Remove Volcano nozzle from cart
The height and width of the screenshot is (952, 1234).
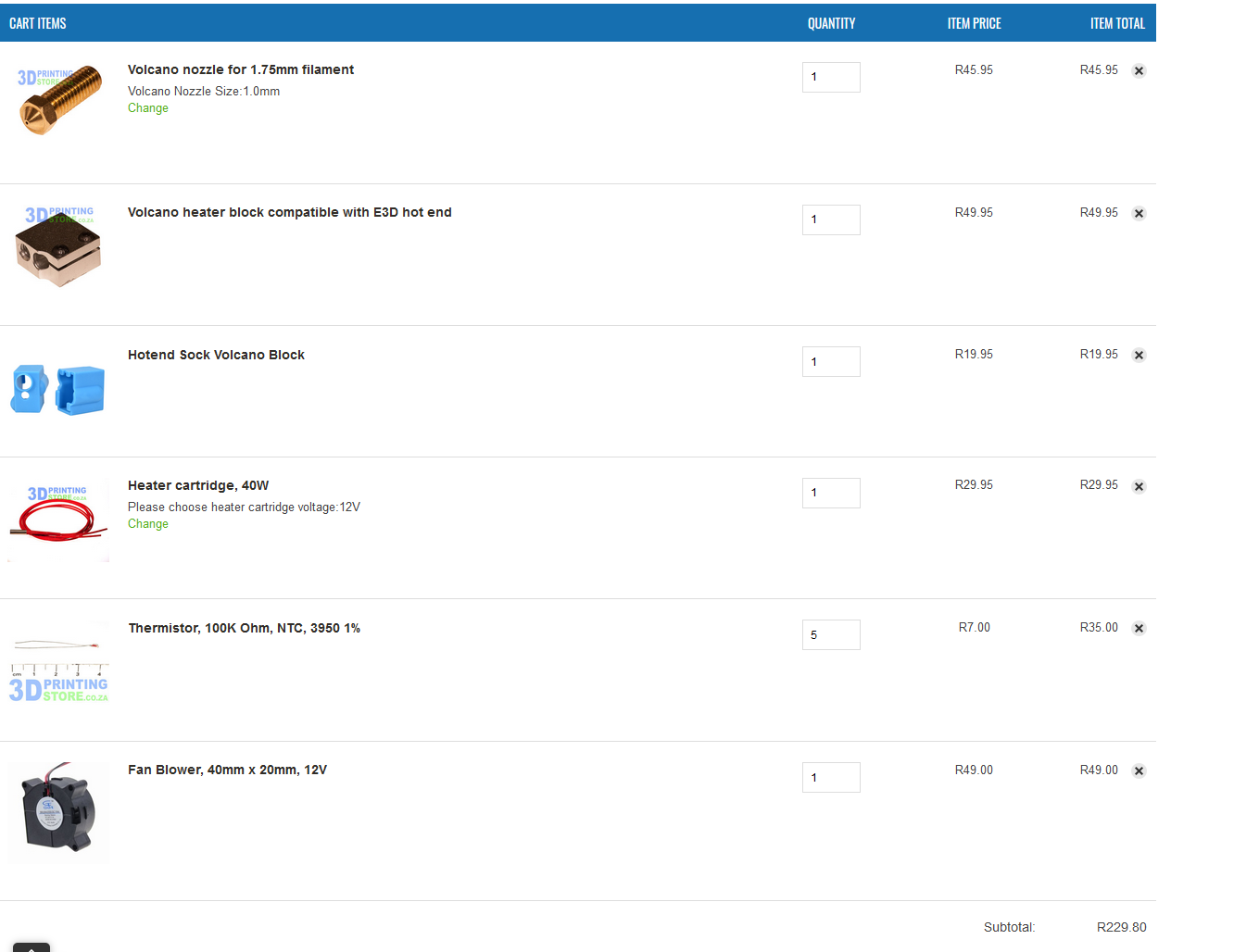coord(1139,71)
